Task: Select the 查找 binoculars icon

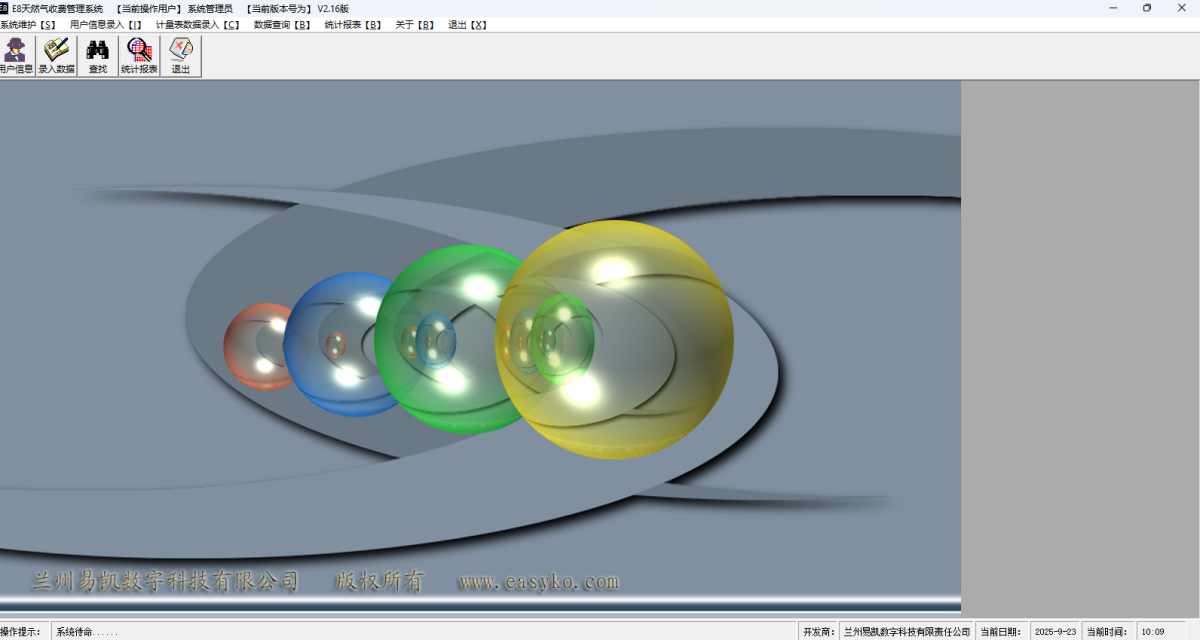Action: [x=97, y=56]
